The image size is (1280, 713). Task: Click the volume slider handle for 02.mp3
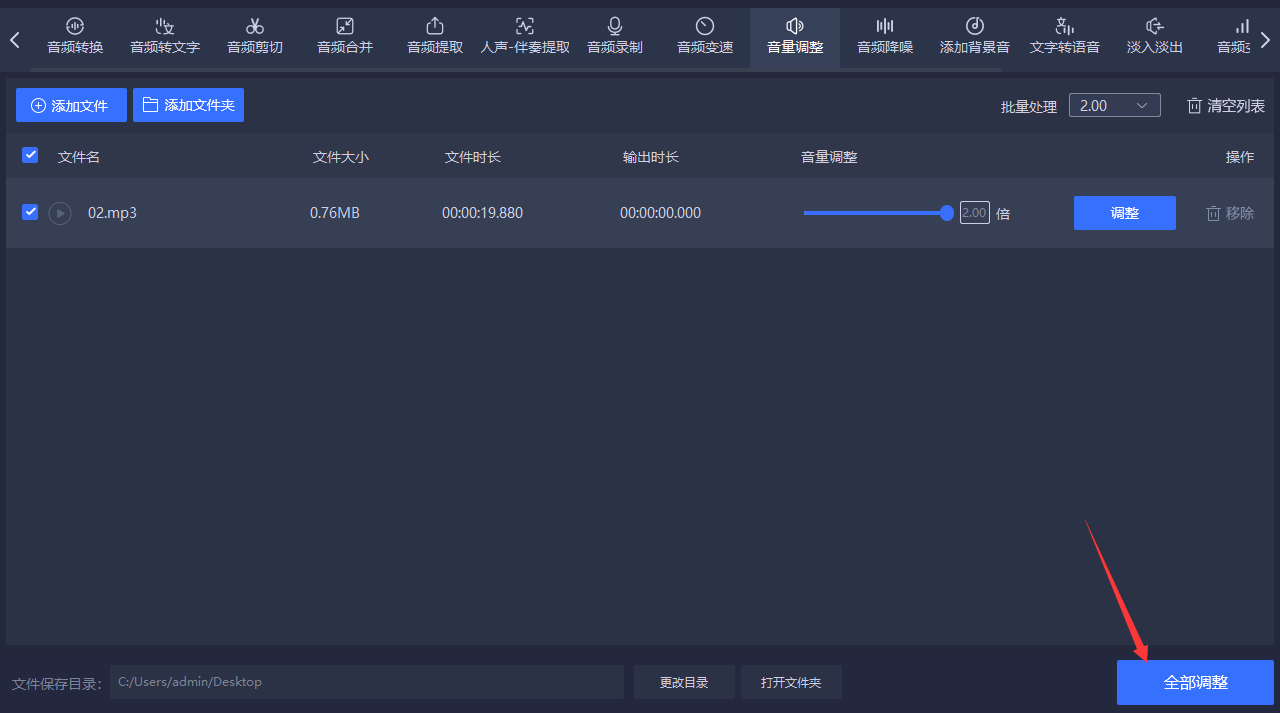(947, 213)
